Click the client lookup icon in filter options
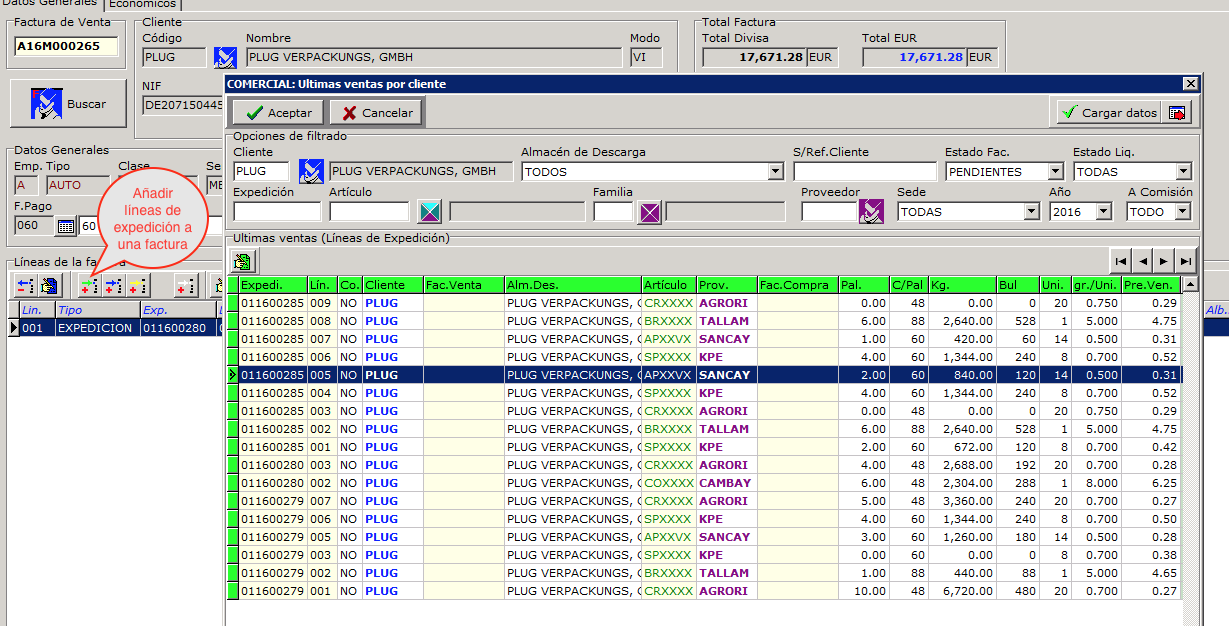This screenshot has width=1229, height=626. (x=311, y=171)
